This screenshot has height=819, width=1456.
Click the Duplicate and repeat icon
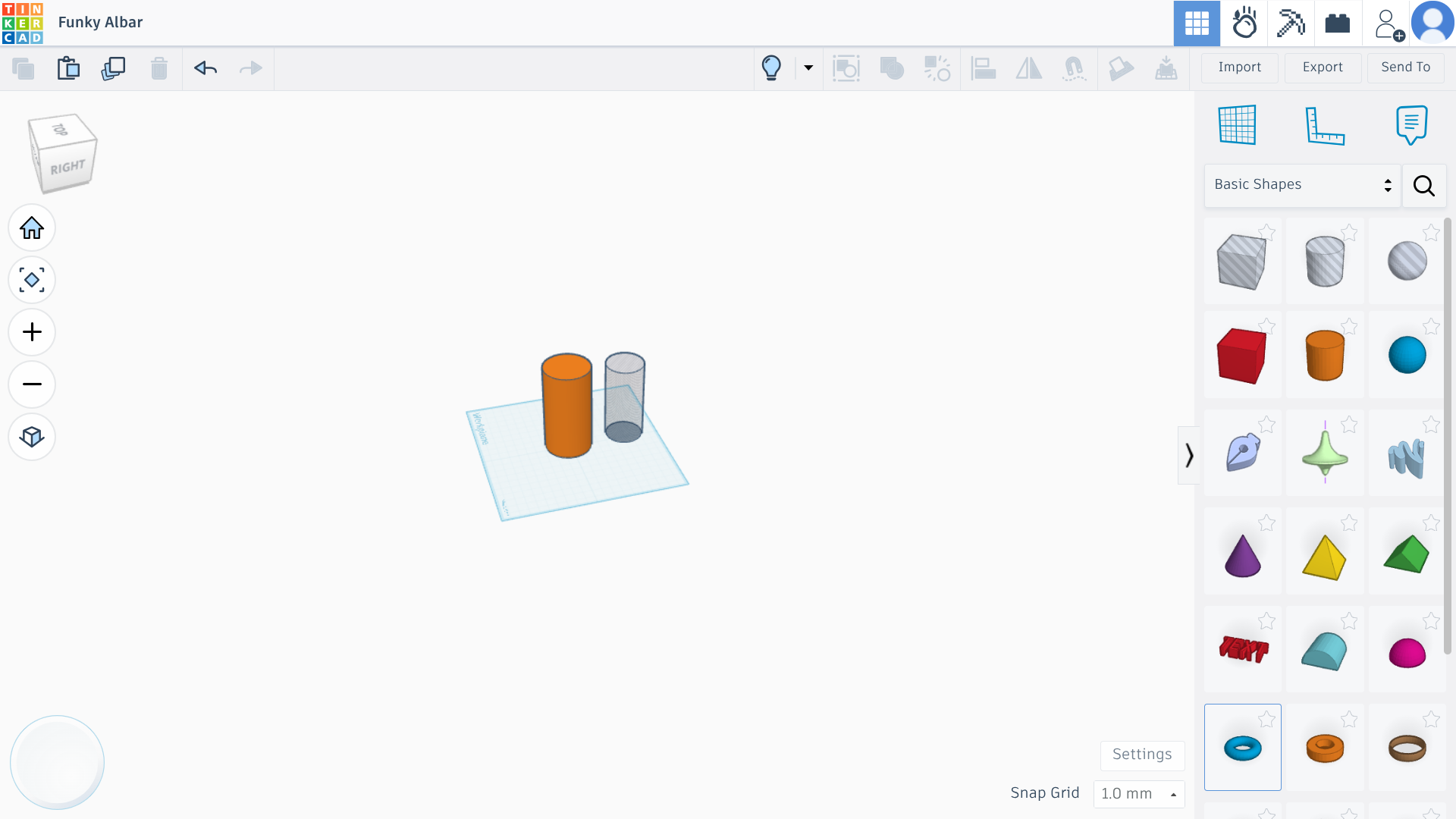click(x=114, y=68)
